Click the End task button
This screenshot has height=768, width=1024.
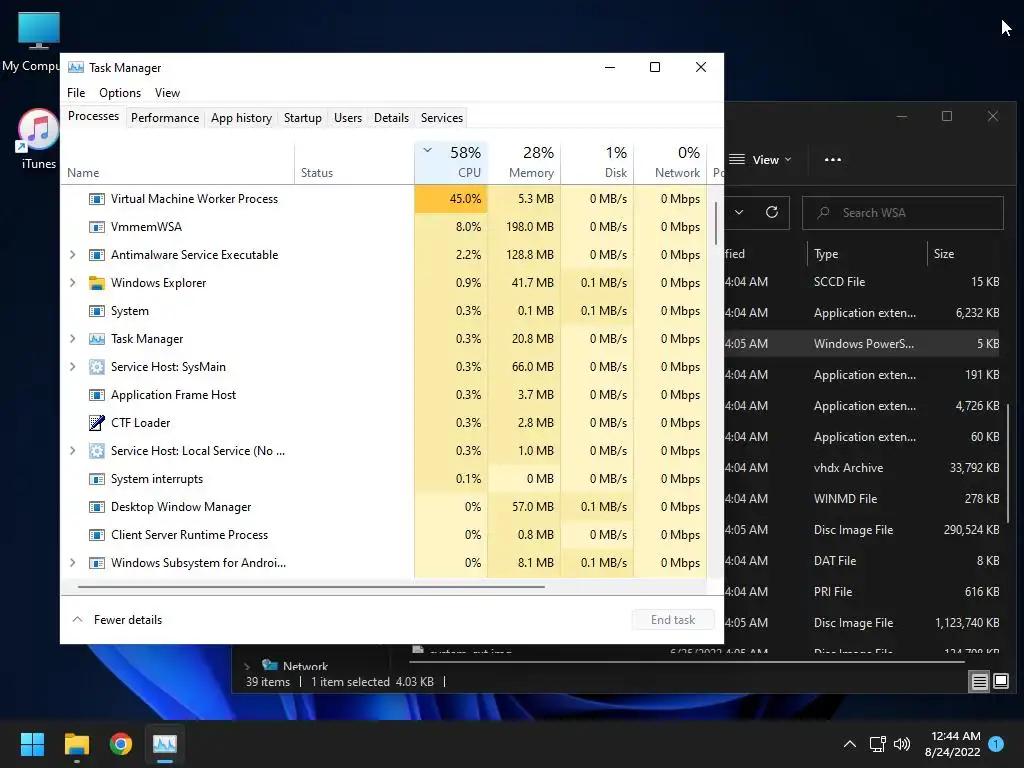click(x=673, y=620)
